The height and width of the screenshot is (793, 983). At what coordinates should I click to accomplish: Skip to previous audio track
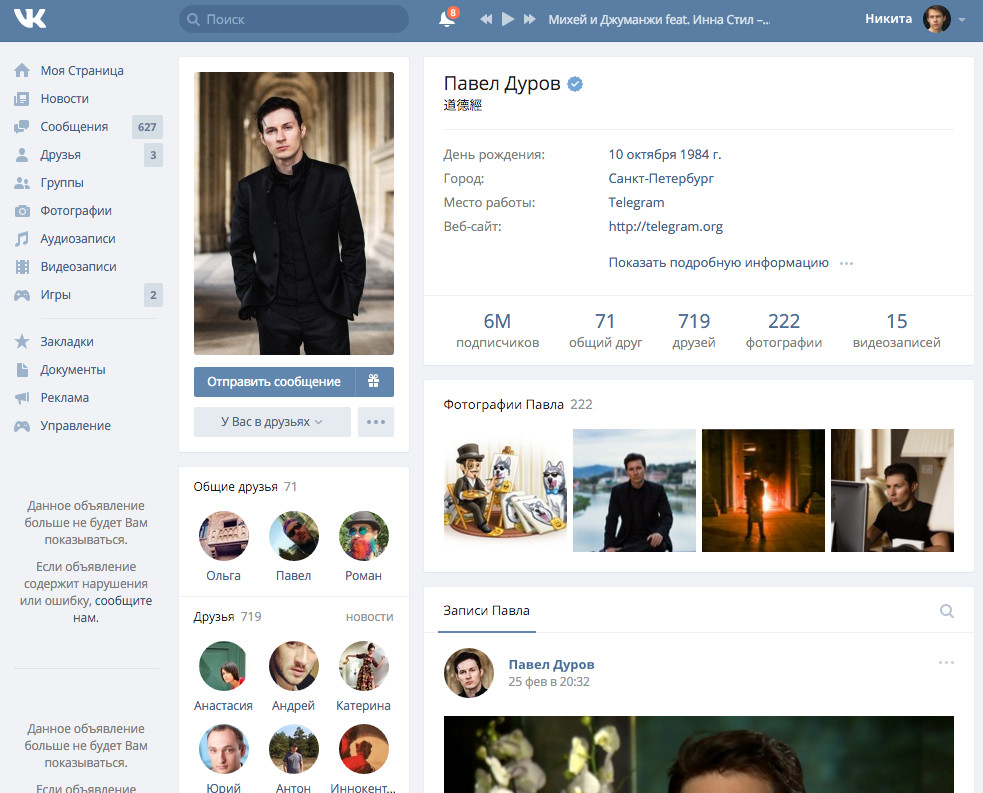pos(486,19)
